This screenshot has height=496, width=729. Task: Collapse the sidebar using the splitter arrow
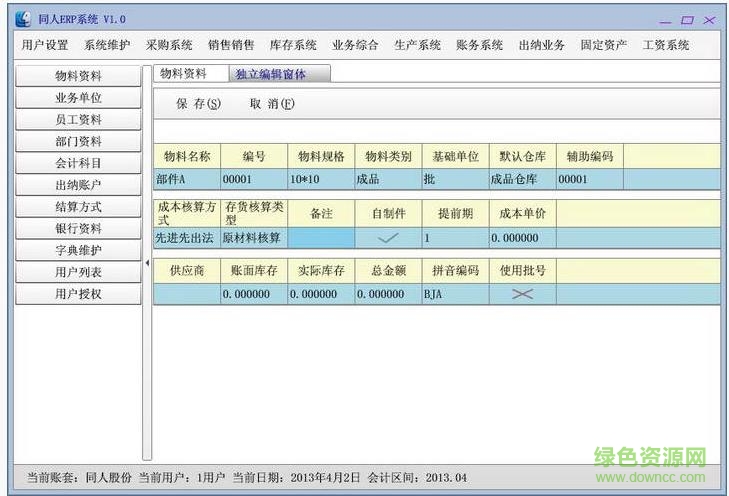147,263
